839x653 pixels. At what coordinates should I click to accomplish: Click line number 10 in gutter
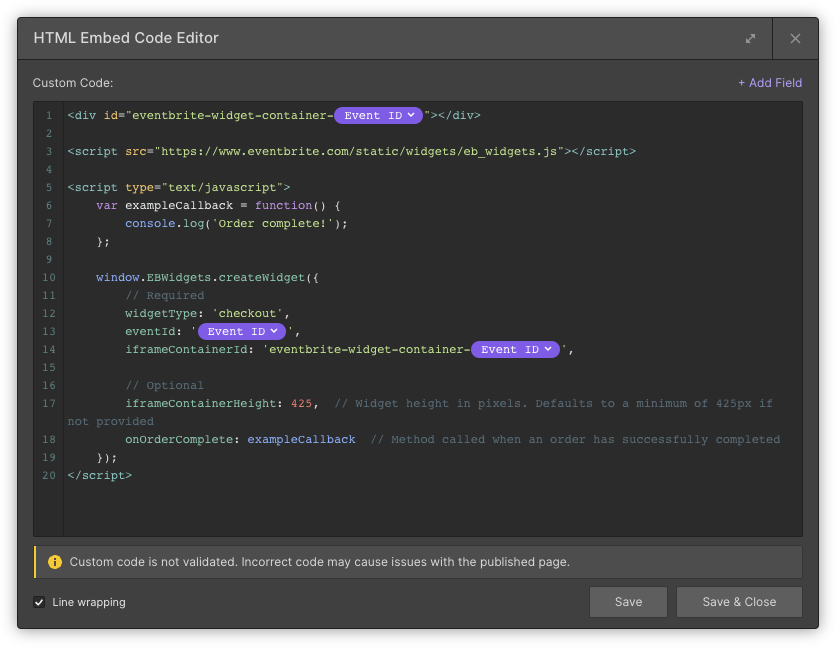pyautogui.click(x=49, y=277)
